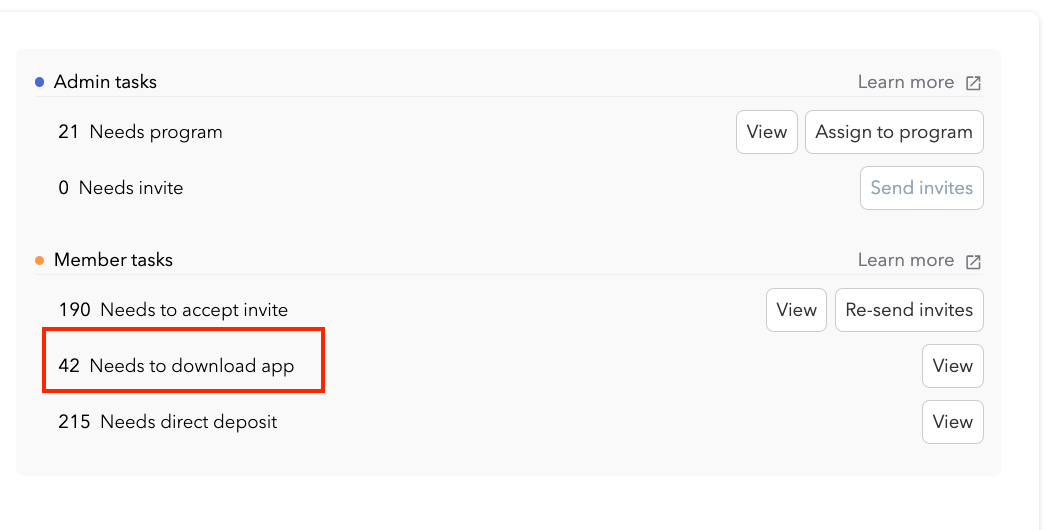Click the "0 Needs invite" row label
The image size is (1048, 530).
click(x=120, y=188)
